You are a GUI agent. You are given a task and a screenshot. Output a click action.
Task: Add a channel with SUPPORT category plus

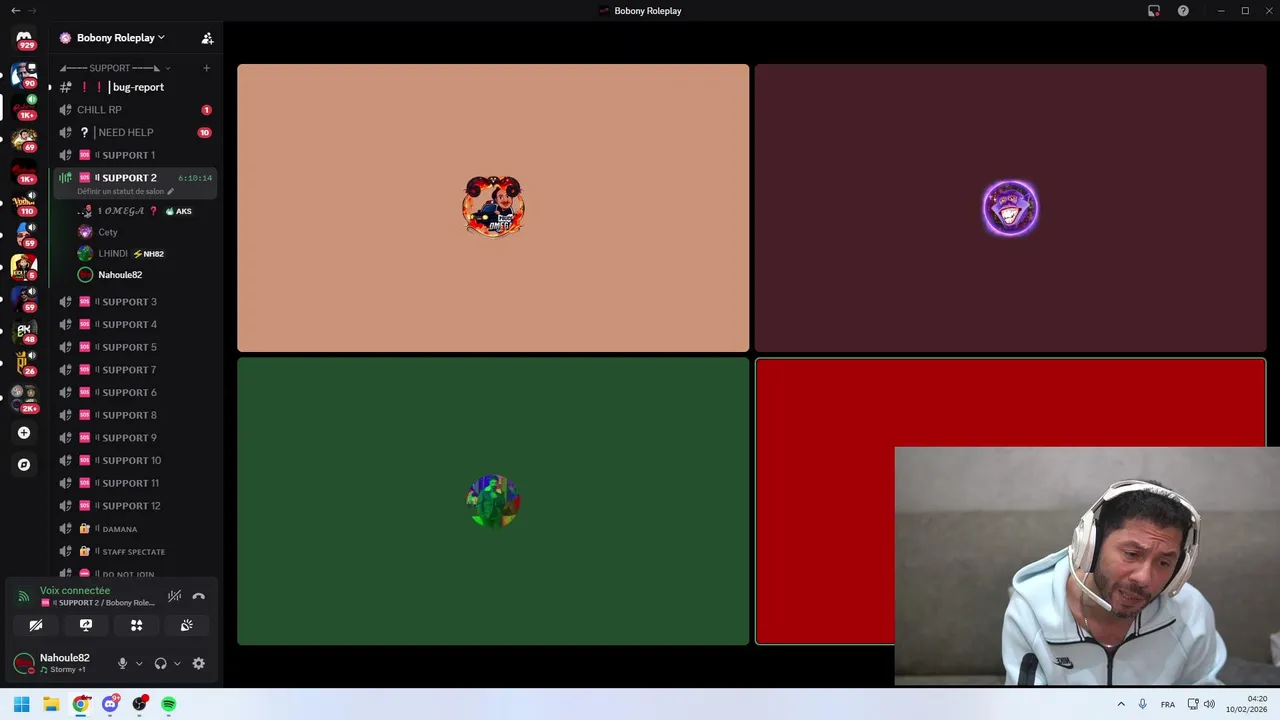click(207, 68)
